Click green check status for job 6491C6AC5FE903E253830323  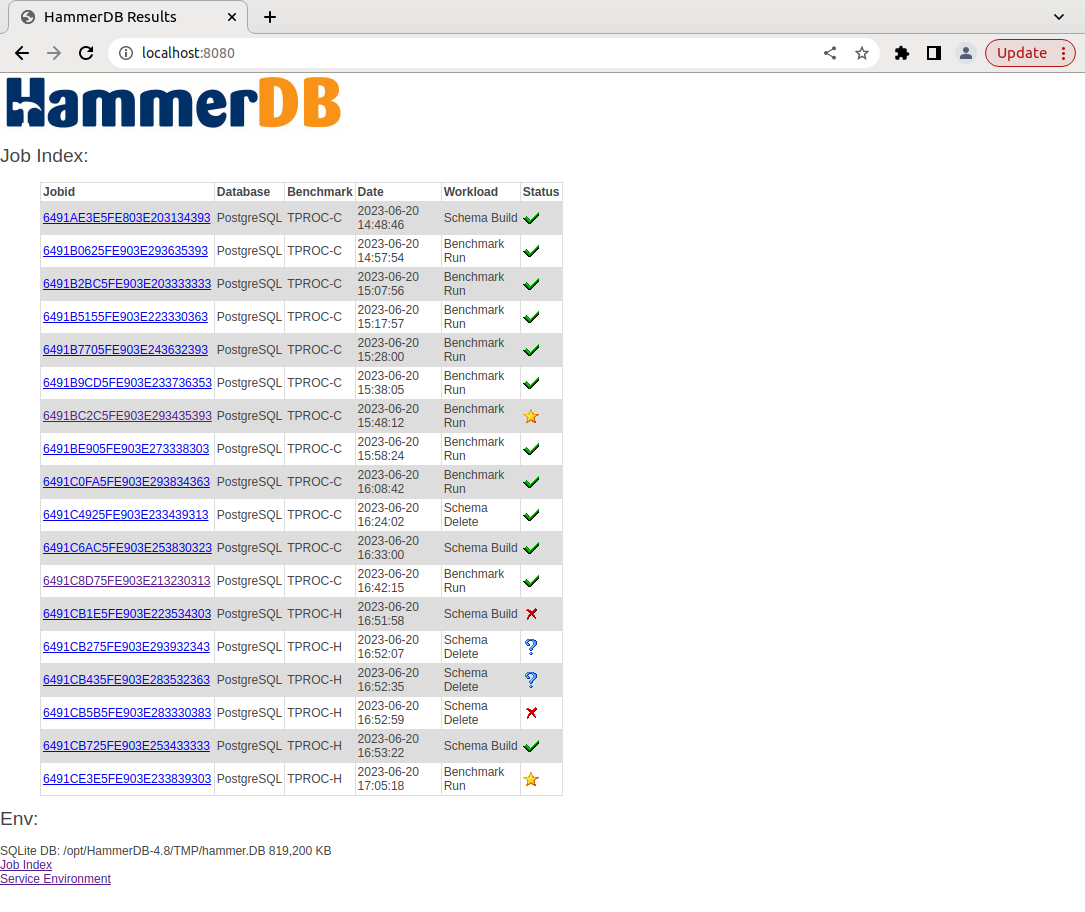click(x=531, y=548)
